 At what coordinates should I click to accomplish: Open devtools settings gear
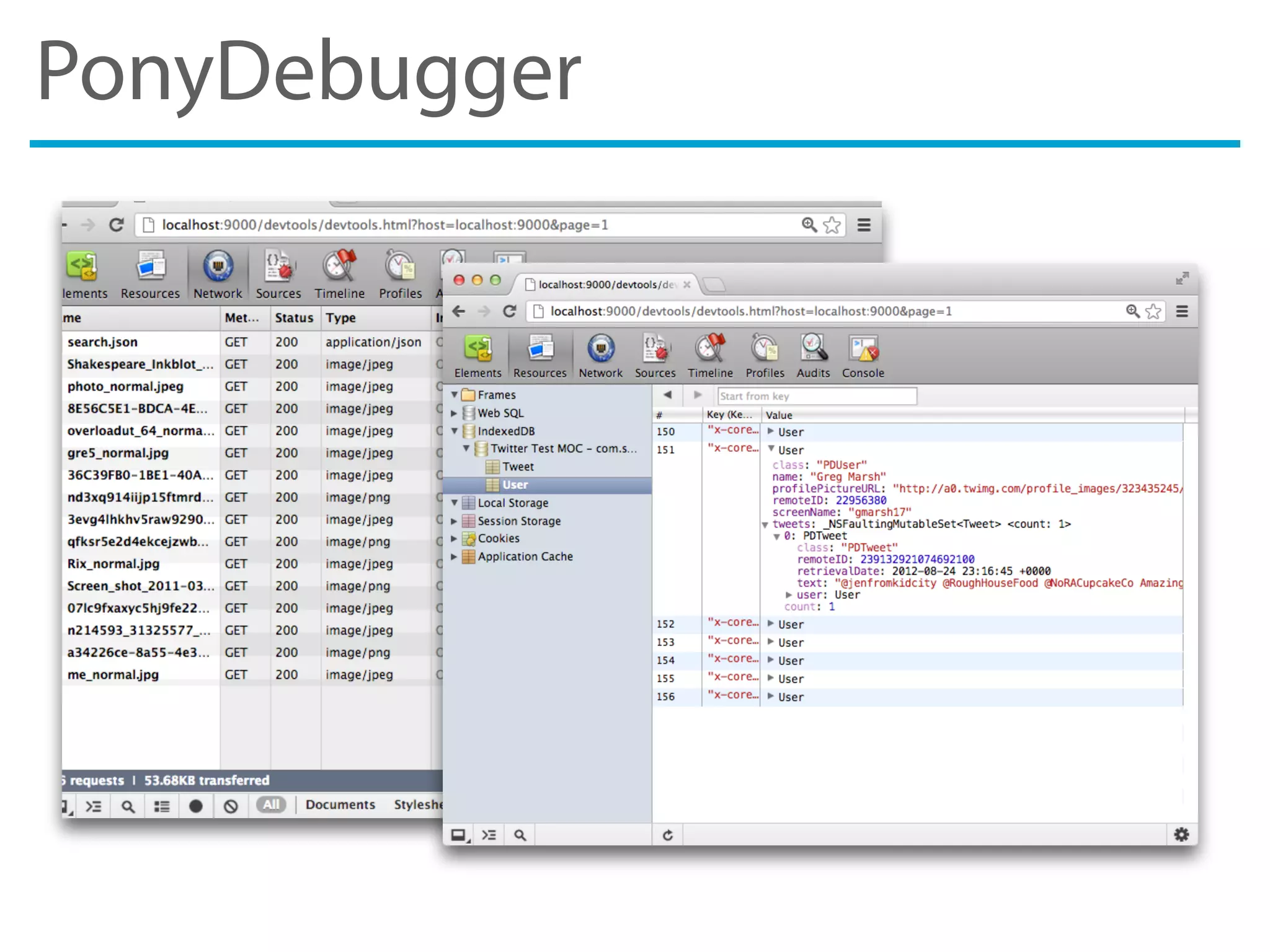click(x=1181, y=835)
